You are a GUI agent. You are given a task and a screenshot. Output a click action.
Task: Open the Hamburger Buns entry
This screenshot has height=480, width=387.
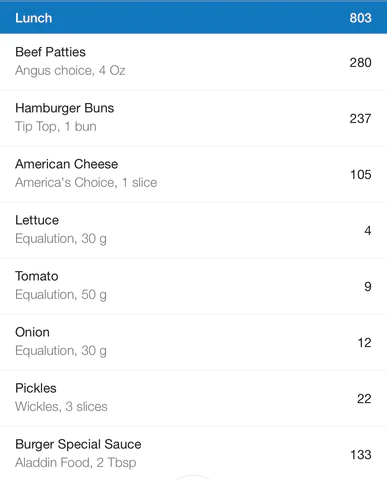click(193, 118)
